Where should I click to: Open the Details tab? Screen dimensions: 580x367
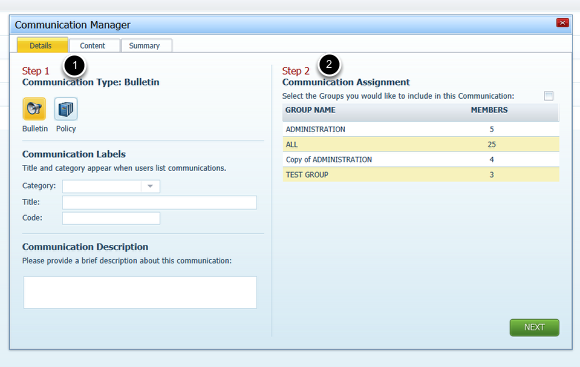42,45
